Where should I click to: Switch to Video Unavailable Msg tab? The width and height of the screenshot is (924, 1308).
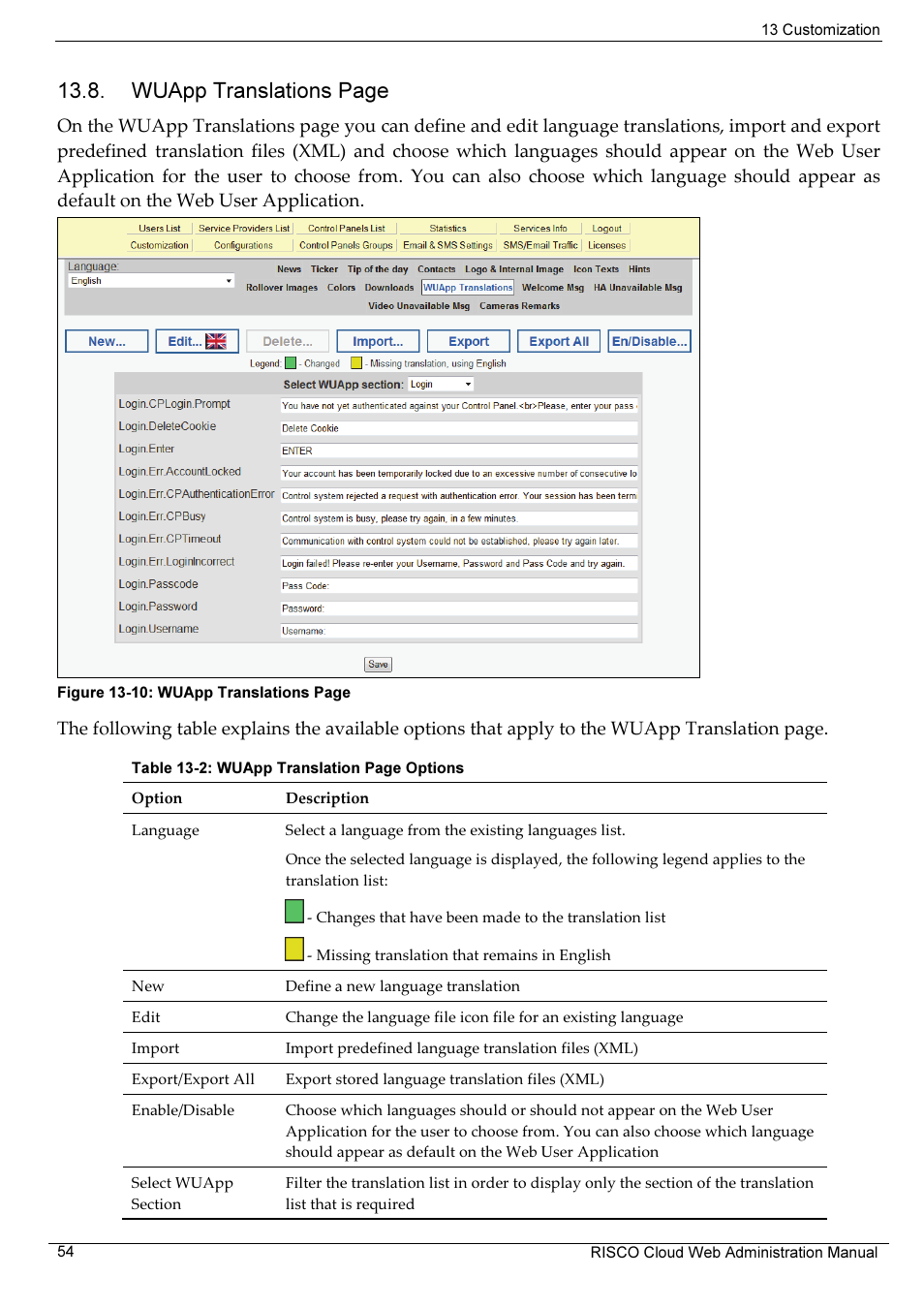pyautogui.click(x=418, y=306)
